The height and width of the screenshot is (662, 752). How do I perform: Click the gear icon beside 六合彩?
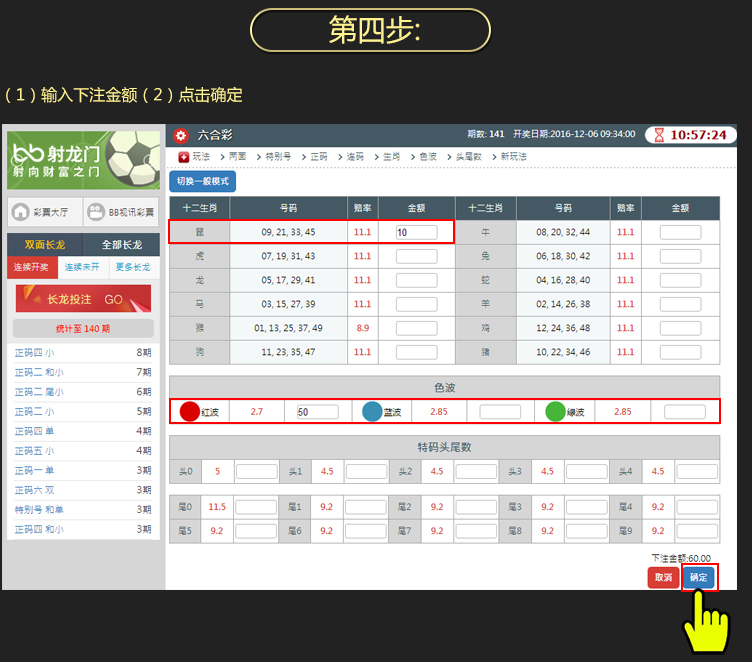(181, 135)
